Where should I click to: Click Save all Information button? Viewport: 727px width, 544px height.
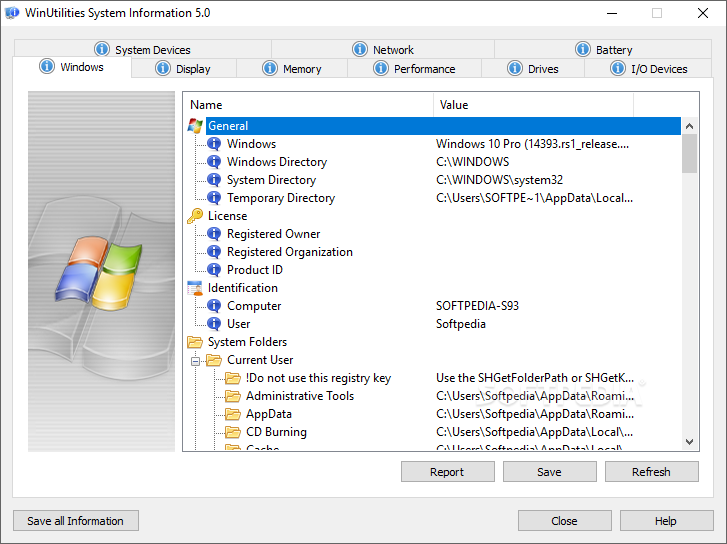(76, 521)
